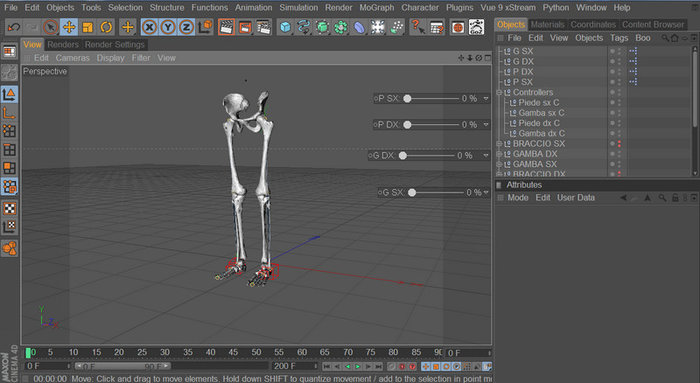The height and width of the screenshot is (383, 700).
Task: Open the Cameras viewport menu
Action: [72, 58]
